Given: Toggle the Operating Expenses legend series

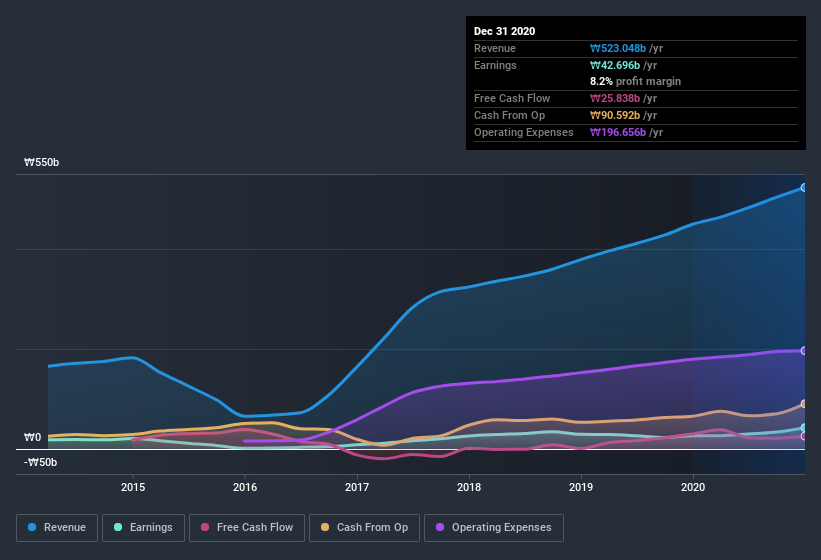Looking at the screenshot, I should click(x=494, y=528).
